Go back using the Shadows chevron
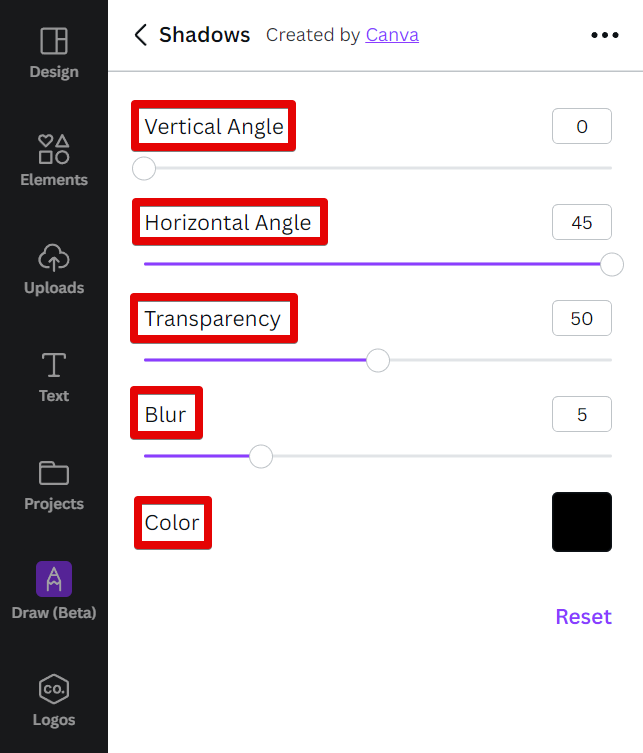The height and width of the screenshot is (753, 643). (141, 35)
